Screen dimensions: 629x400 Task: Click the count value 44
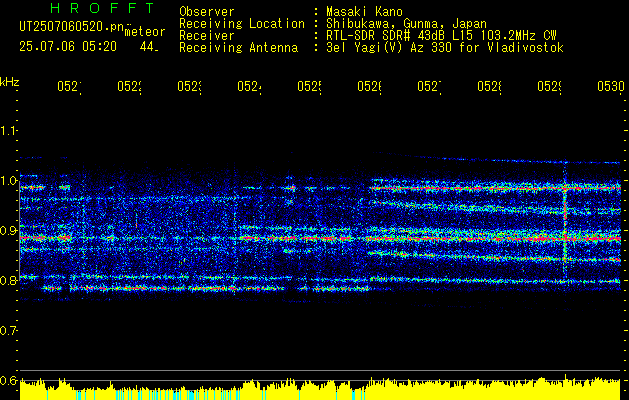point(149,47)
